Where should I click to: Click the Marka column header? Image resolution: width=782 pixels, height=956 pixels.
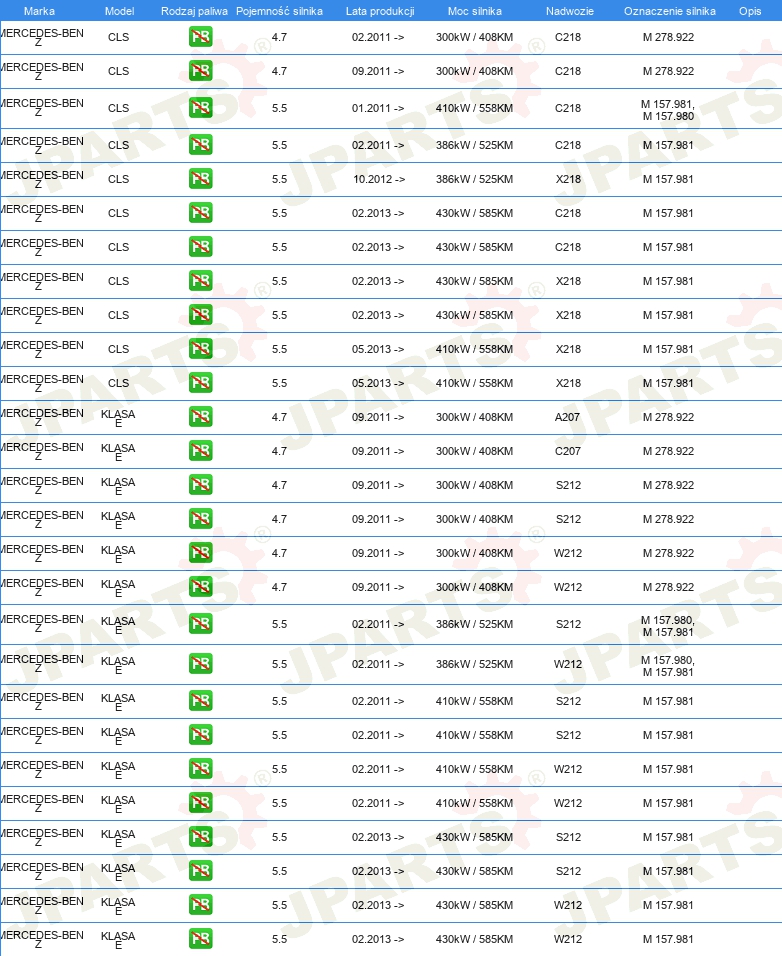click(x=39, y=11)
